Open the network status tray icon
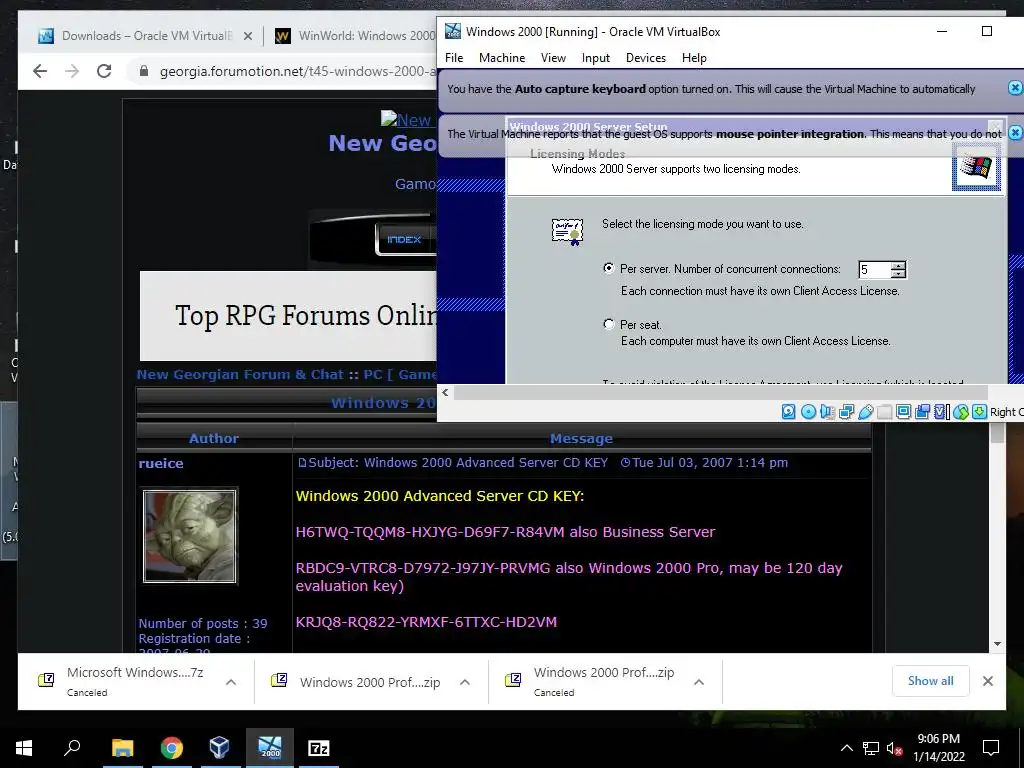 click(x=871, y=748)
